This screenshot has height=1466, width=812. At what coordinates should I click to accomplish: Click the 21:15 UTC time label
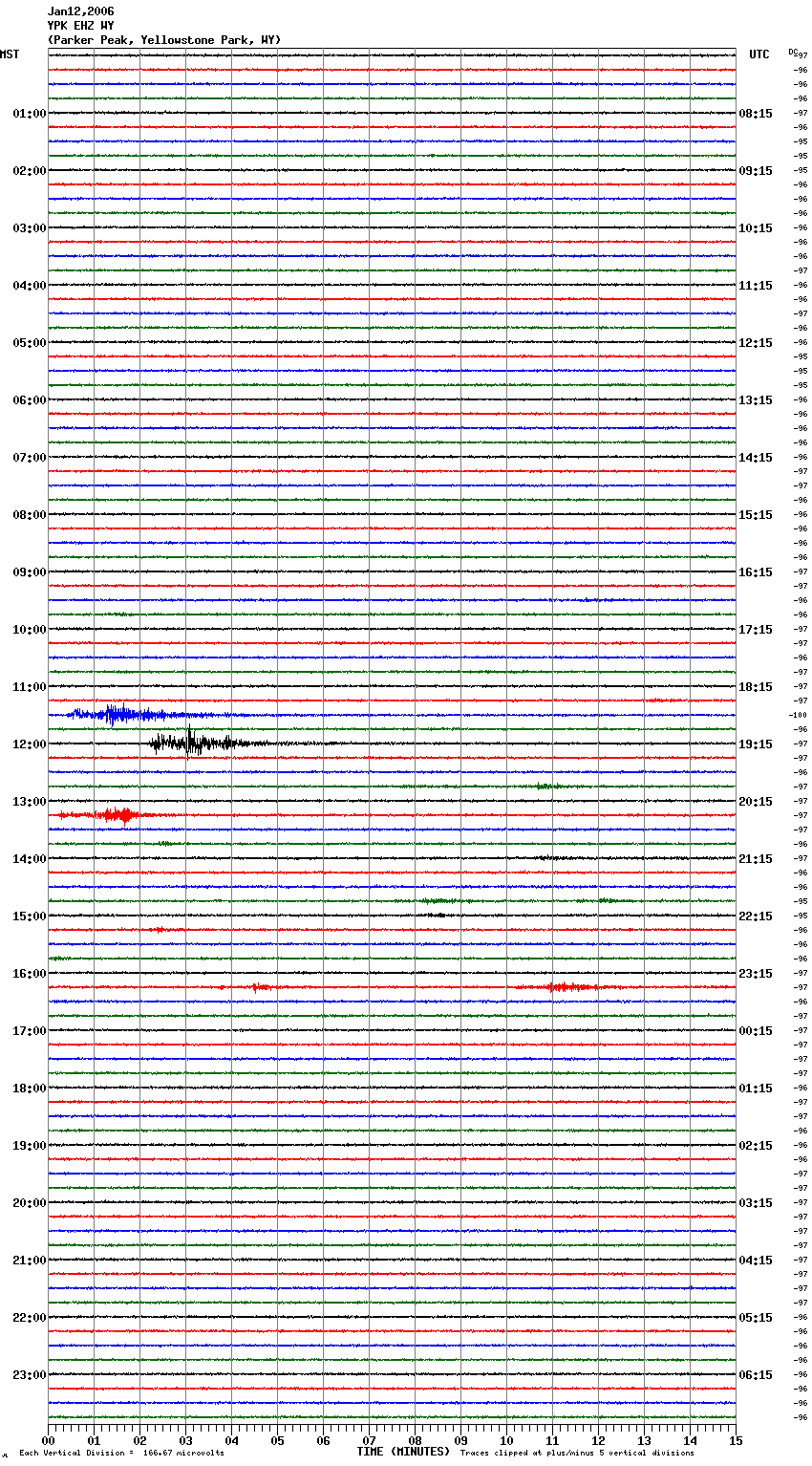[756, 859]
